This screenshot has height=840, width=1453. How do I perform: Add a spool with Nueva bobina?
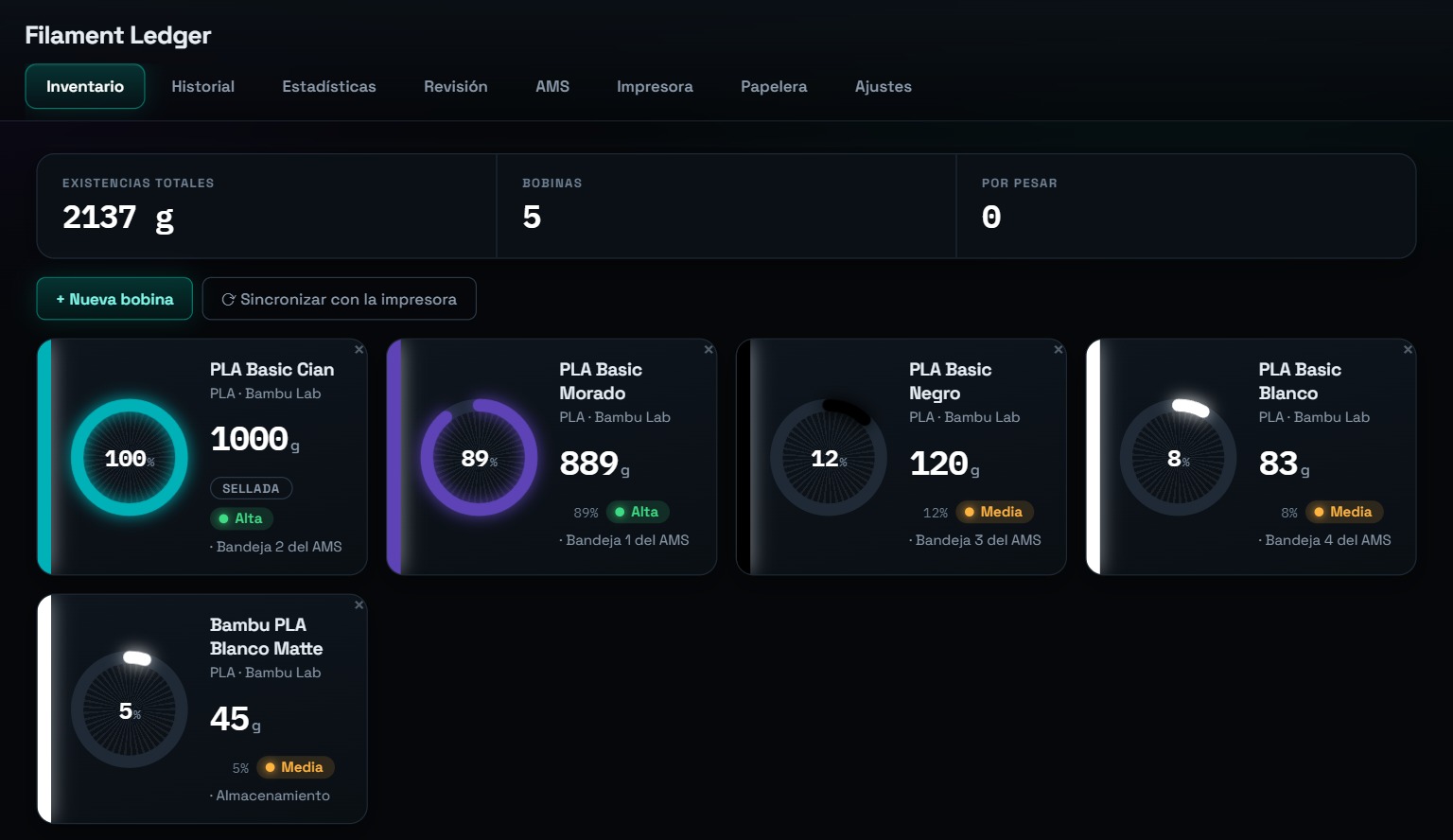click(x=114, y=299)
